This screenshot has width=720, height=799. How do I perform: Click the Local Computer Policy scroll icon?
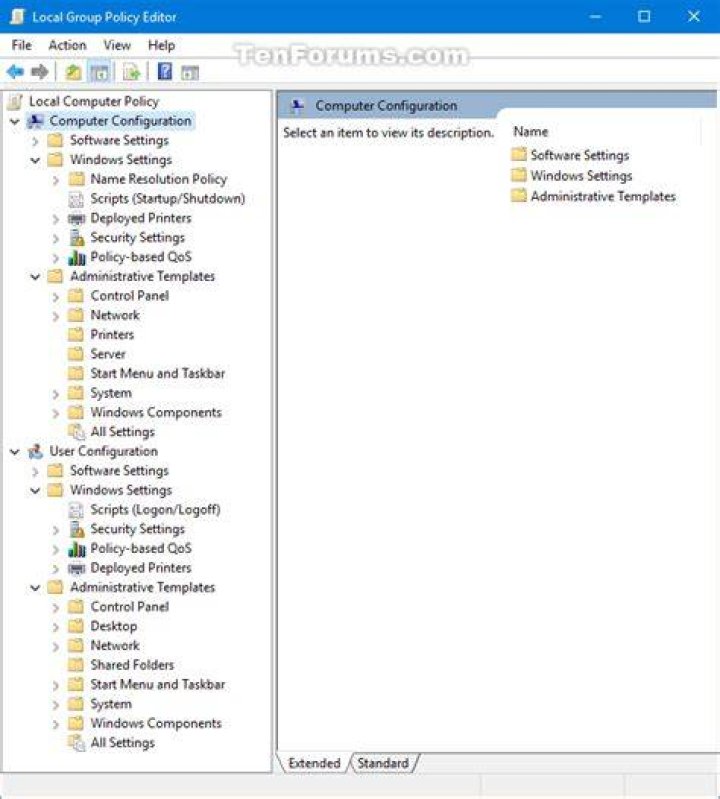(x=16, y=101)
